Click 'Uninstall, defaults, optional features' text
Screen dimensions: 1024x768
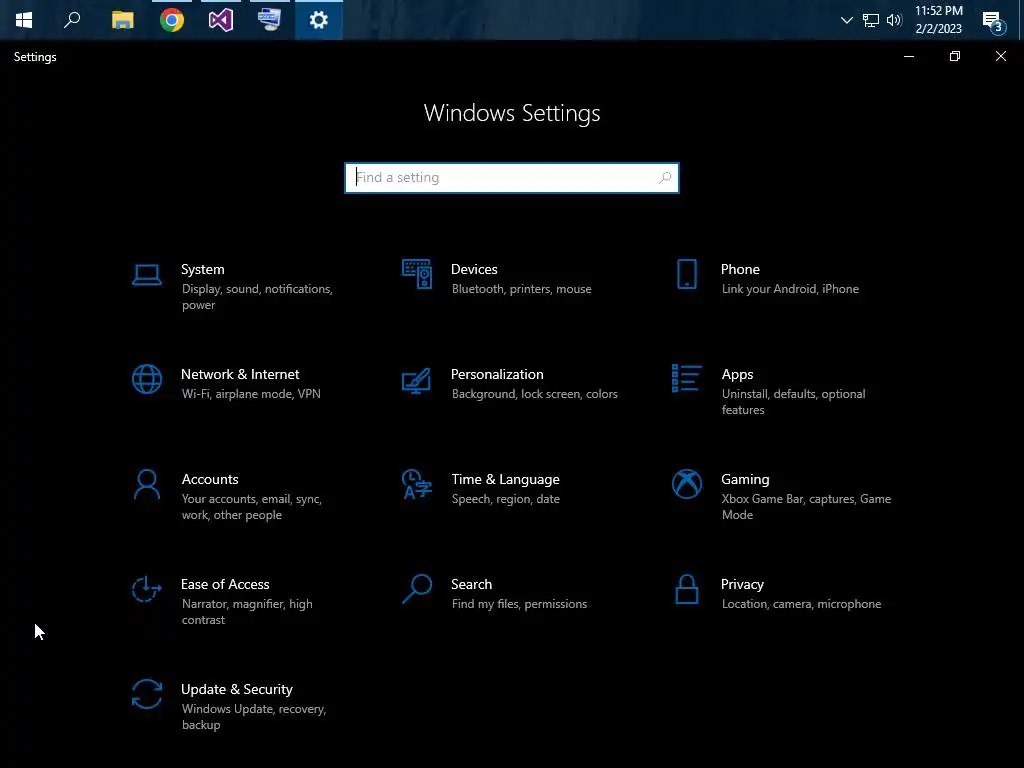click(793, 402)
